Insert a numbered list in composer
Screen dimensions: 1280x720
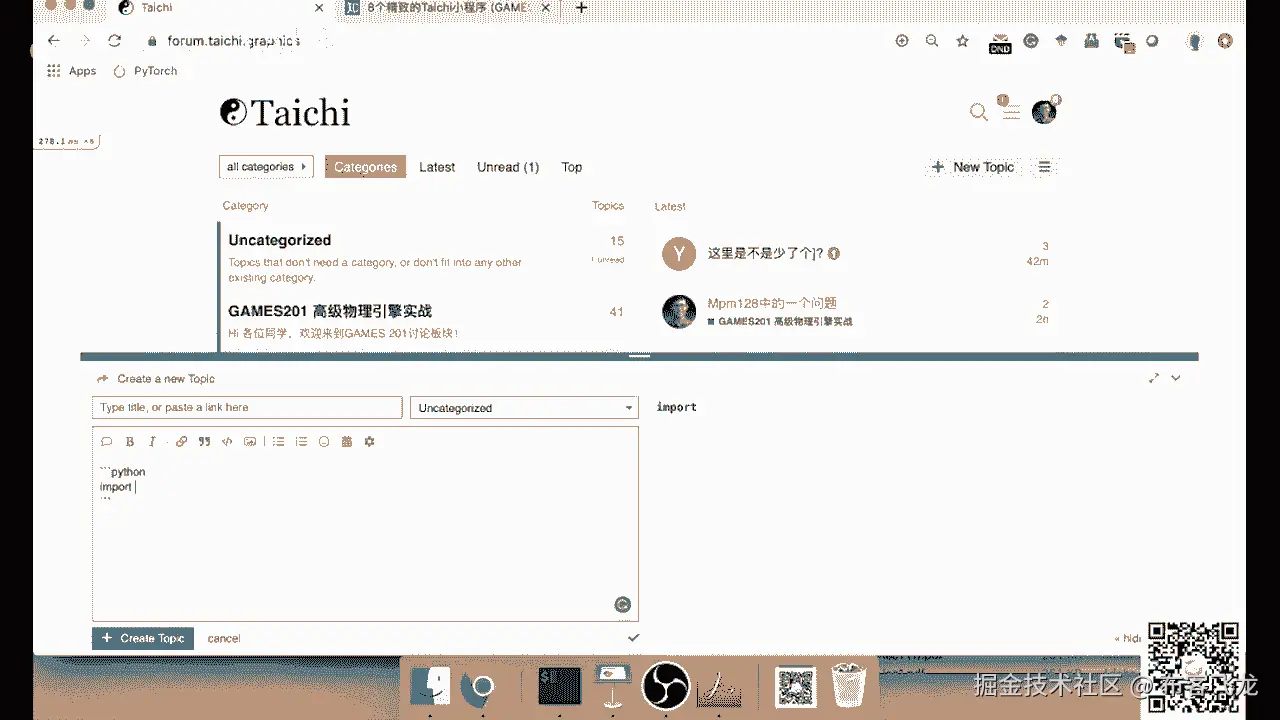tap(301, 441)
